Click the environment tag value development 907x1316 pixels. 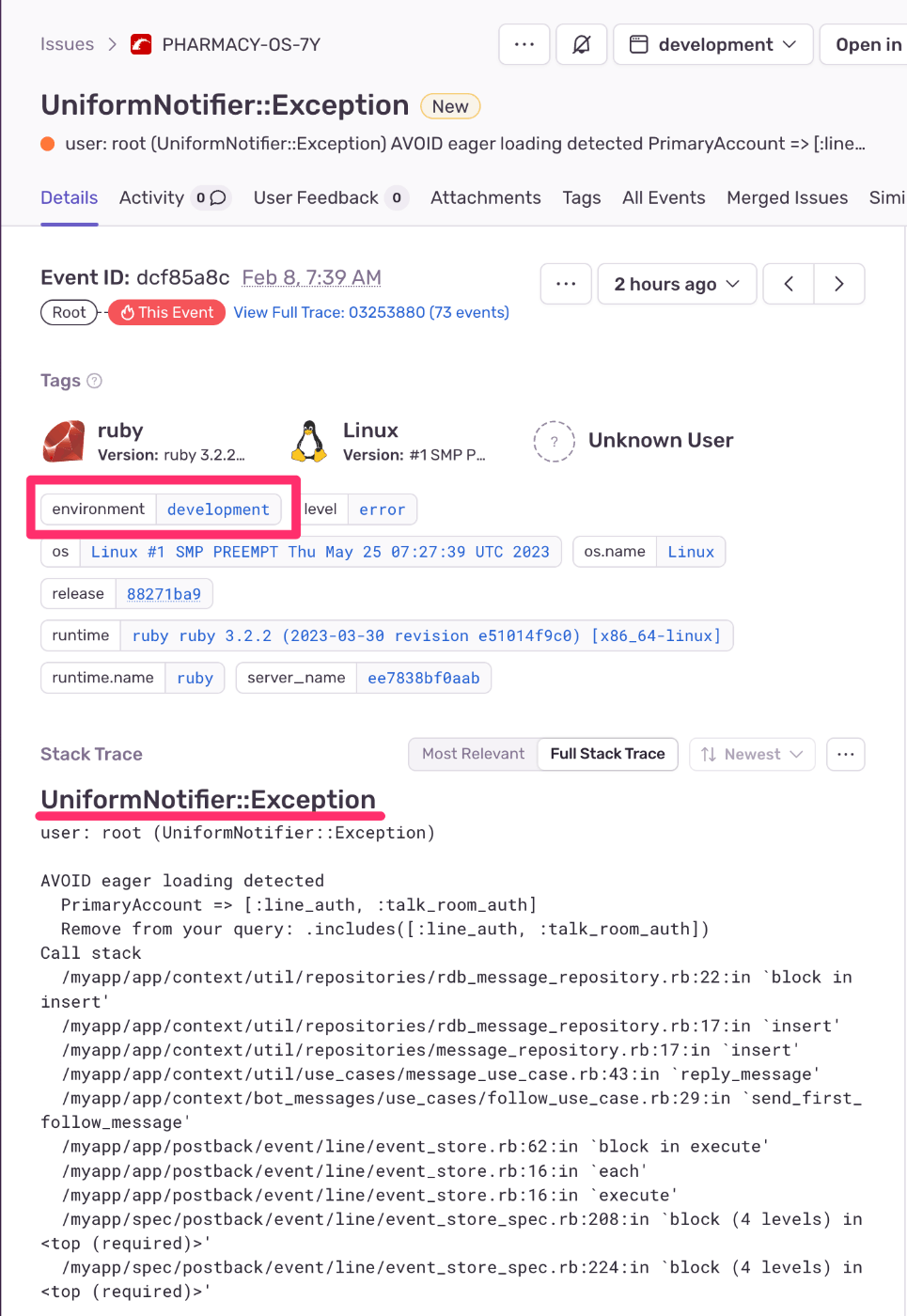pyautogui.click(x=218, y=509)
